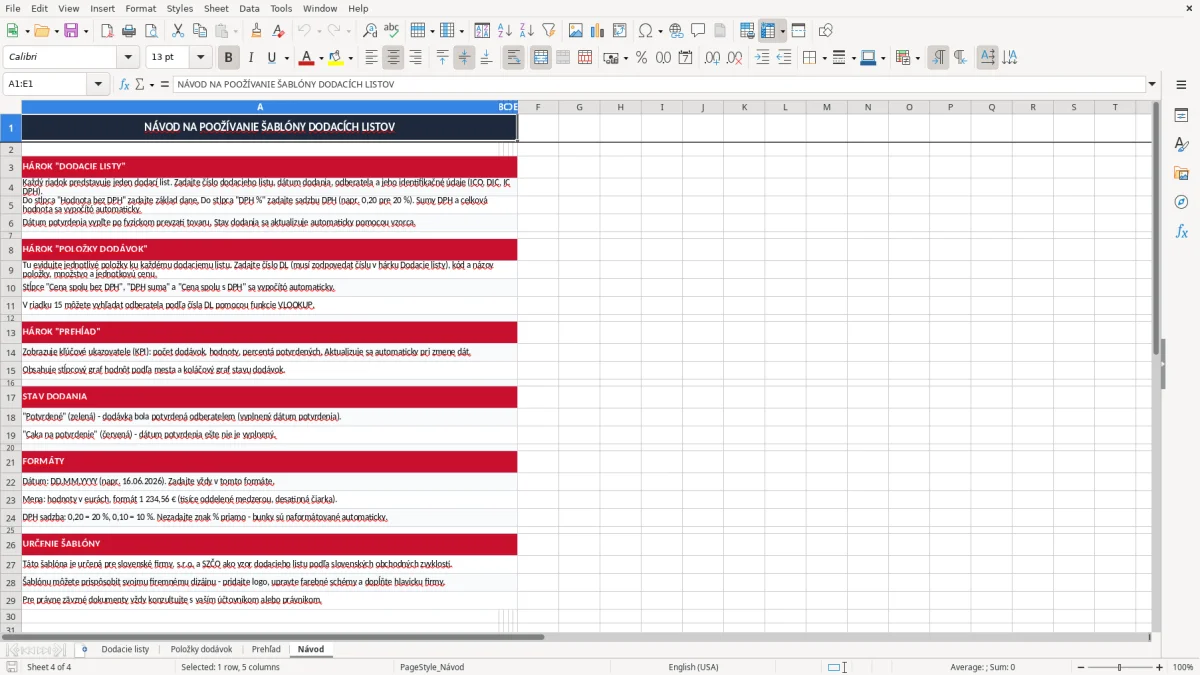Increase the indent
This screenshot has width=1200, height=675.
[x=762, y=58]
